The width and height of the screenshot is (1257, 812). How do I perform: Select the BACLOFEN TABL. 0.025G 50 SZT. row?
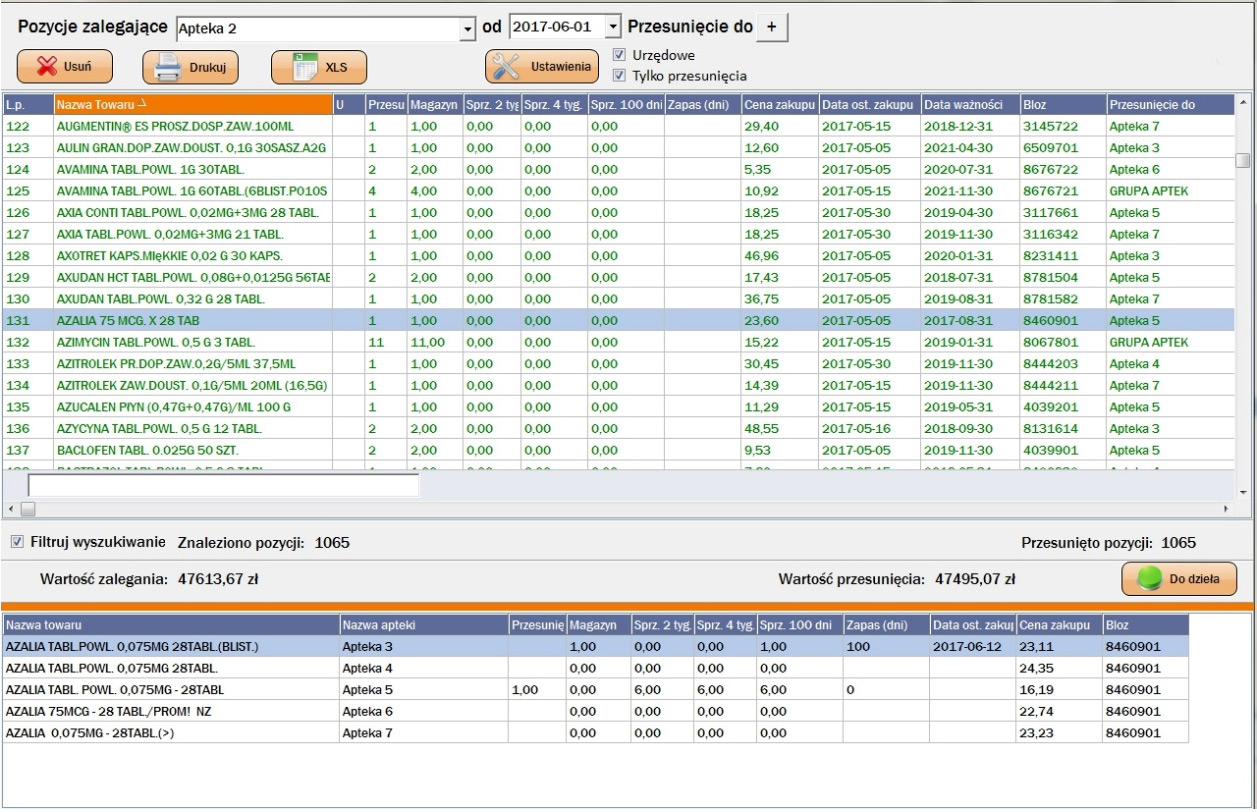pyautogui.click(x=190, y=450)
